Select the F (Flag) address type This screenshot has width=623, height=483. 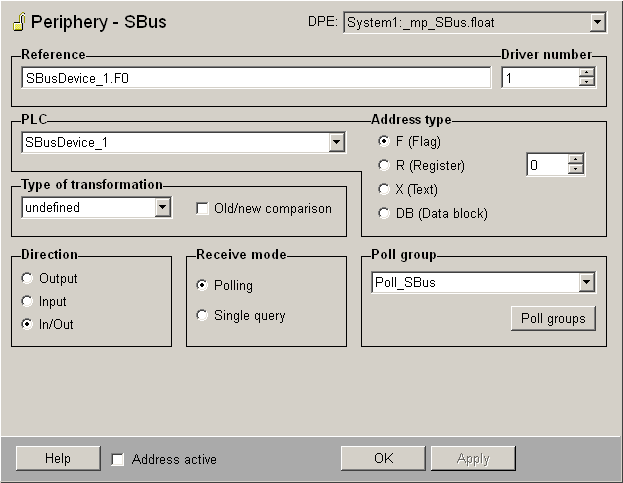pos(384,141)
